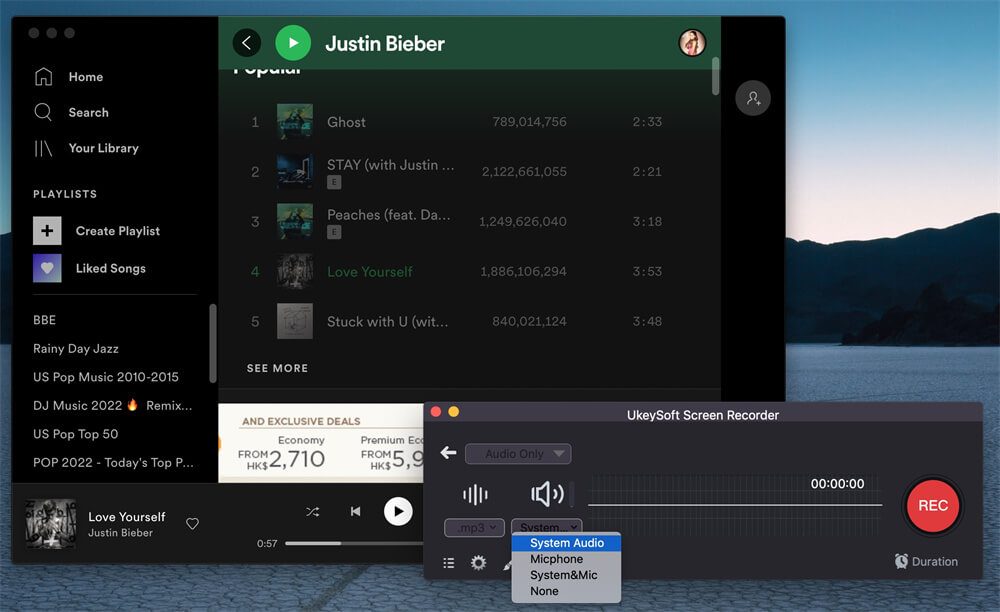
Task: Open the .mp3 format dropdown
Action: (x=474, y=528)
